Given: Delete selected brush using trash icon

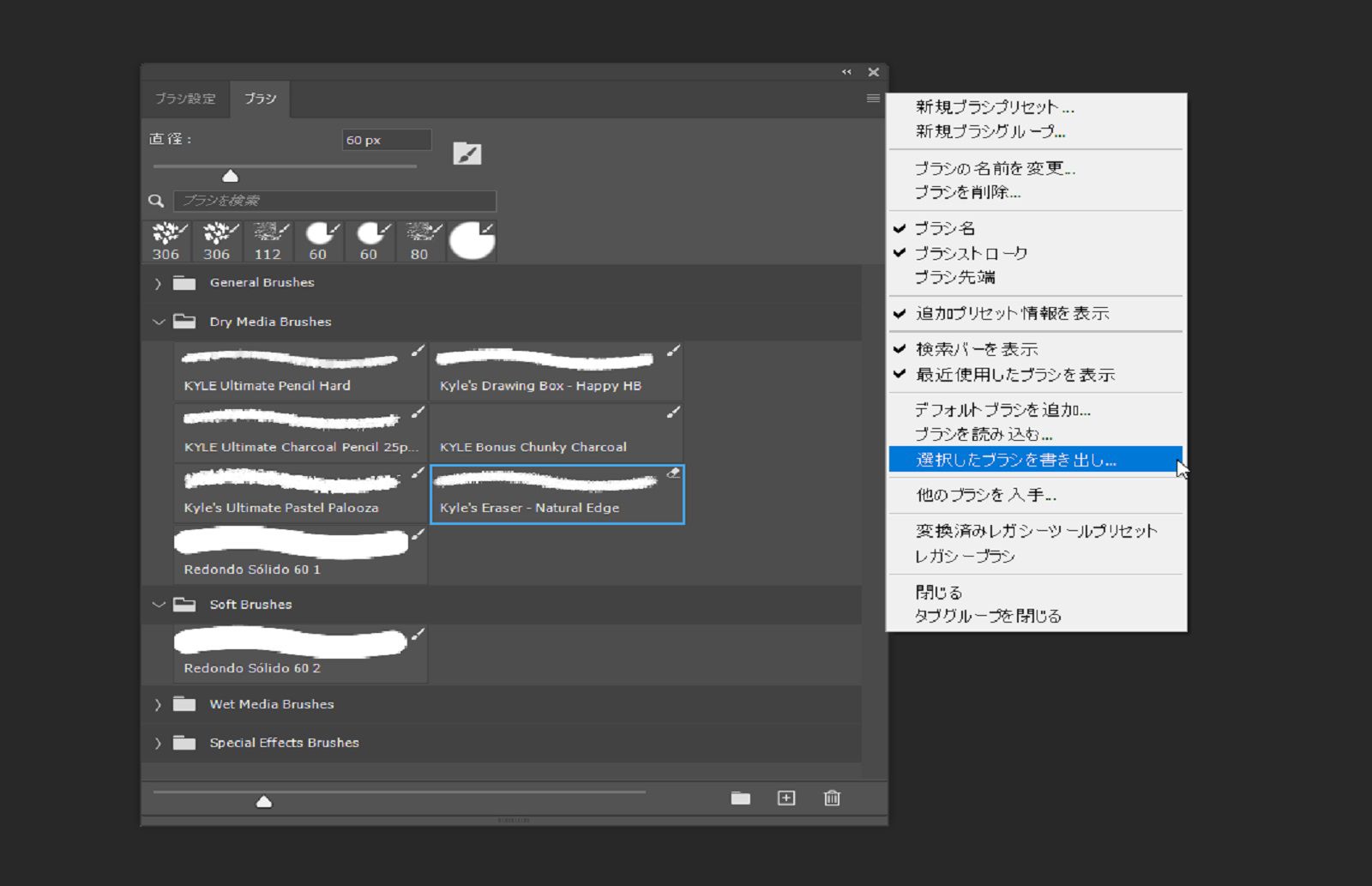Looking at the screenshot, I should click(830, 798).
